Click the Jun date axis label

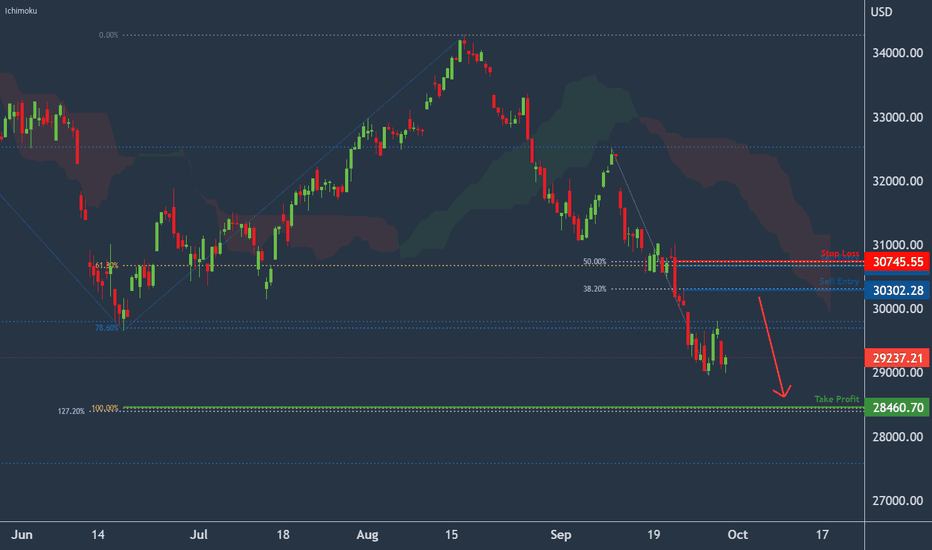[22, 535]
